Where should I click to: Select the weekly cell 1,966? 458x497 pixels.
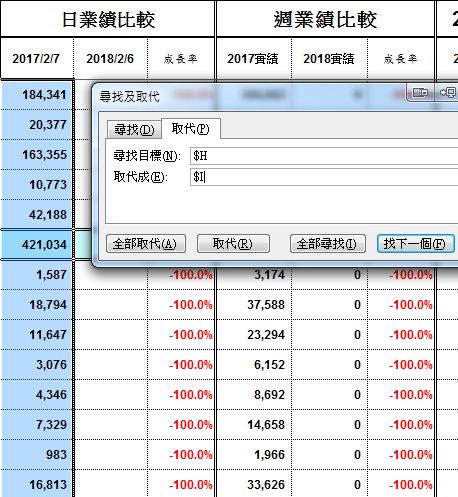(254, 455)
